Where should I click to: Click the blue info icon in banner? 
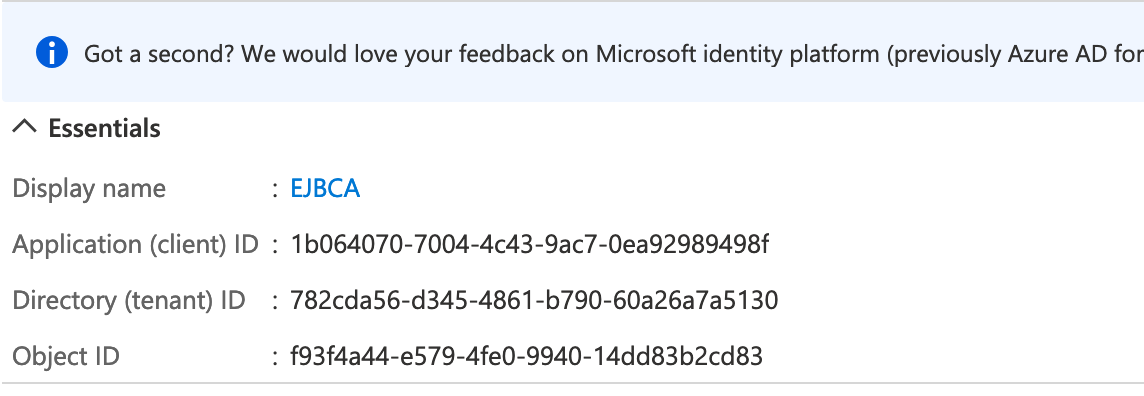(52, 53)
